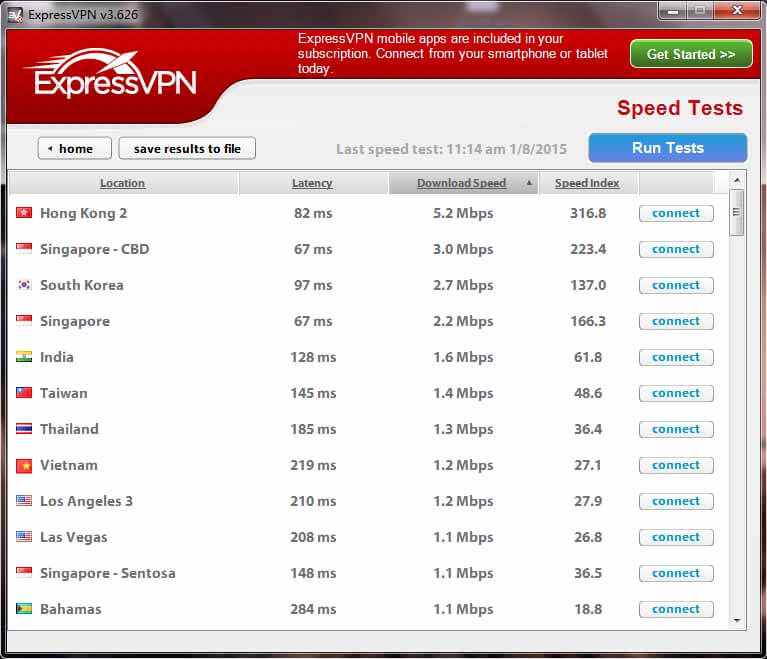Connect to Singapore - Sentosa

tap(676, 573)
